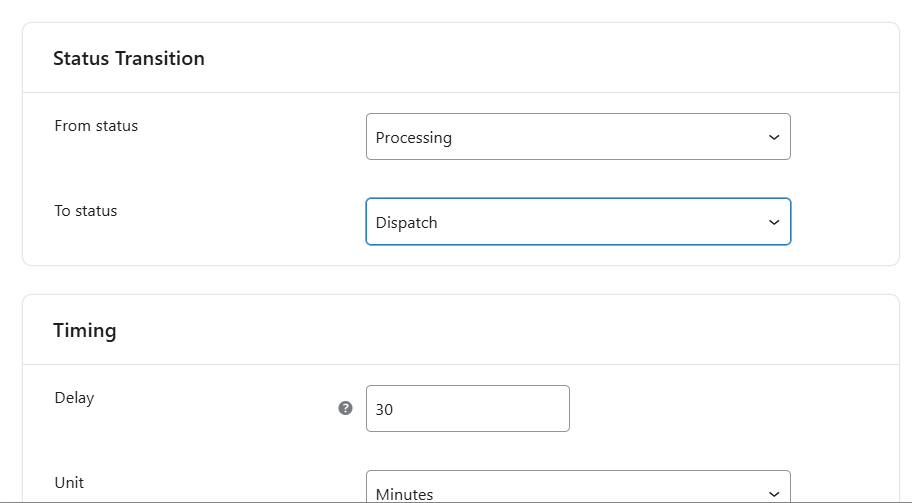The width and height of the screenshot is (912, 503).
Task: Open the Unit dropdown showing Minutes
Action: (578, 489)
